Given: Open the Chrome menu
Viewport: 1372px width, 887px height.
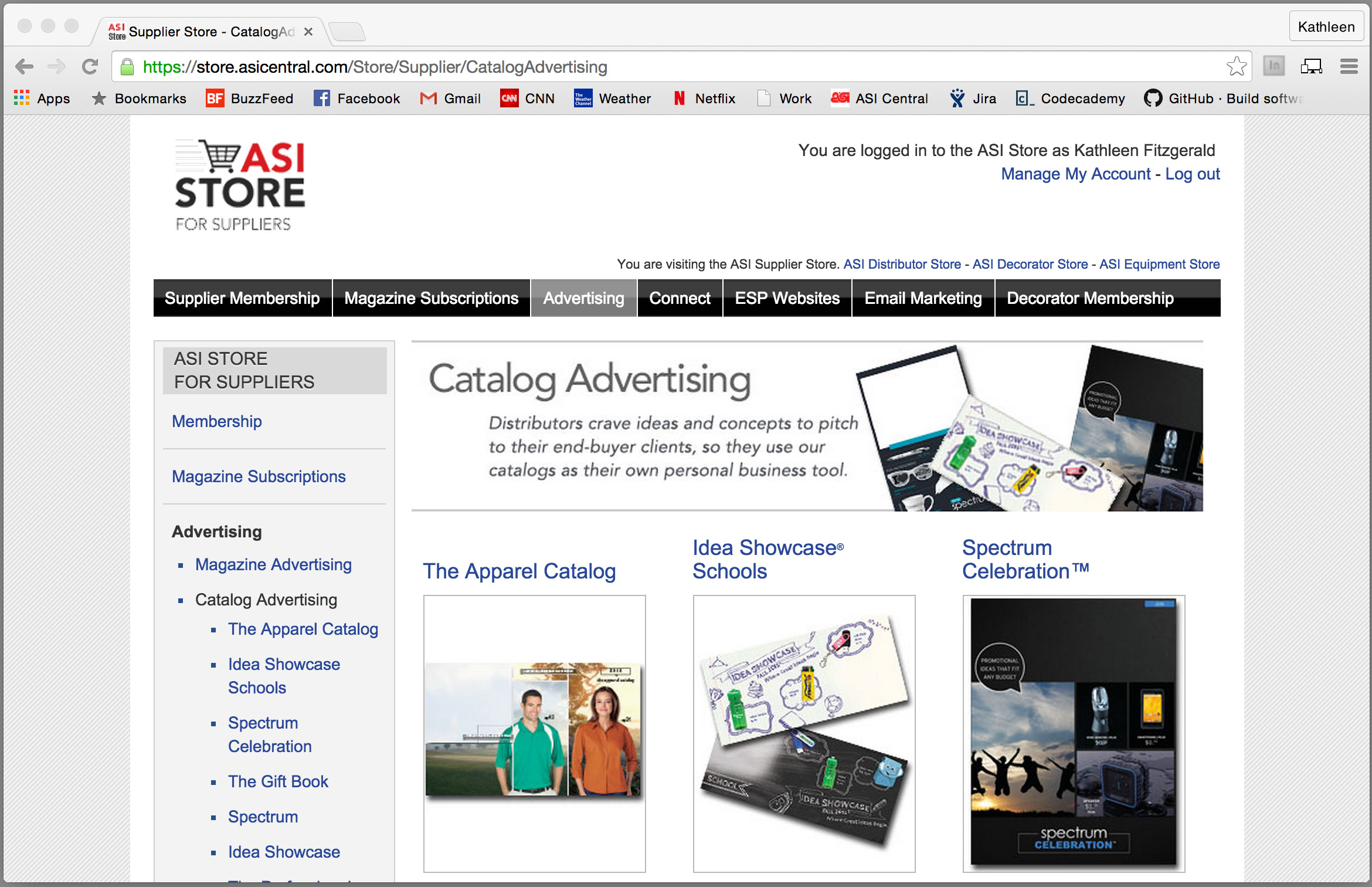Looking at the screenshot, I should point(1349,66).
